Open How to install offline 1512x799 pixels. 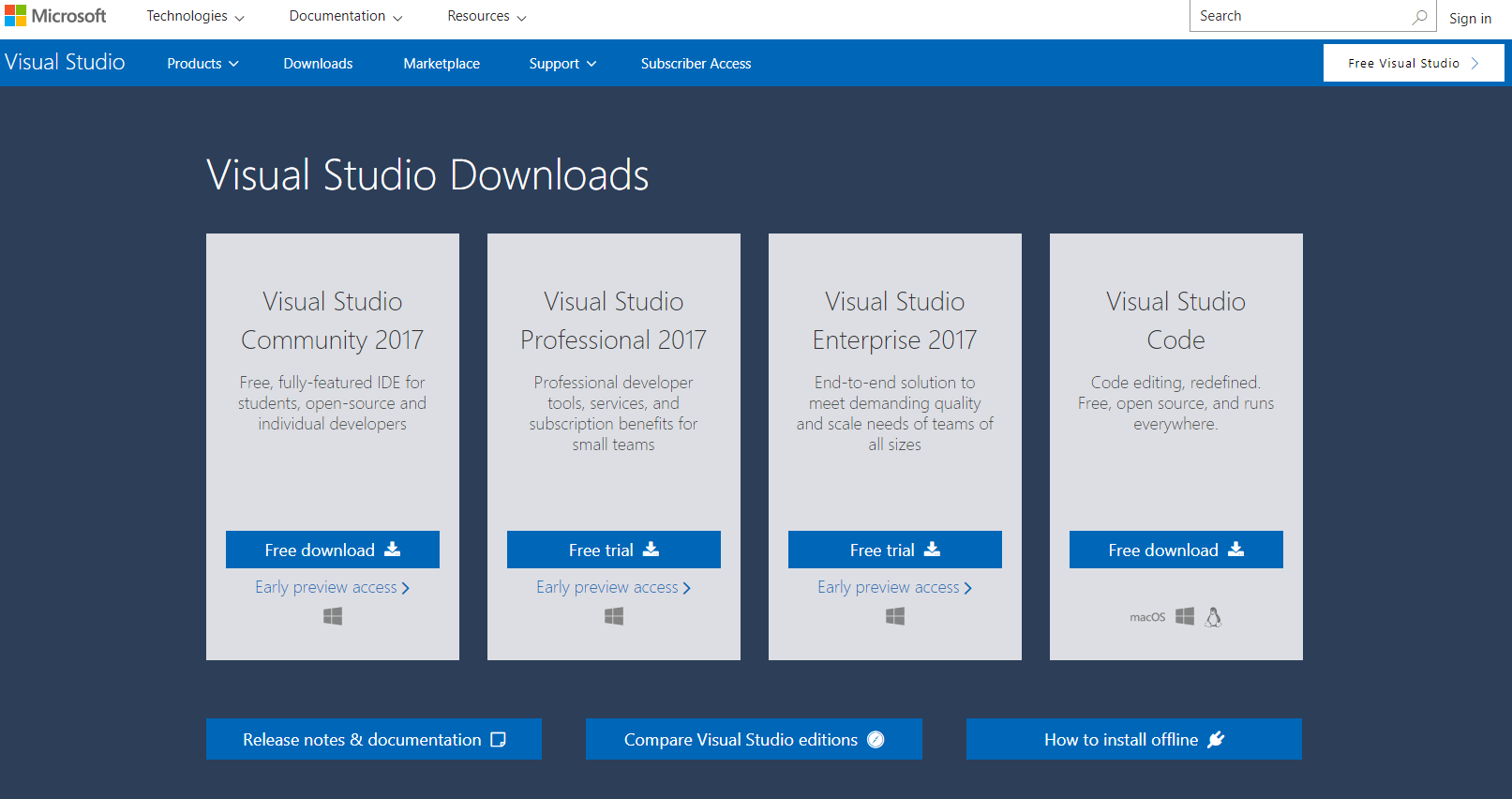(1134, 739)
